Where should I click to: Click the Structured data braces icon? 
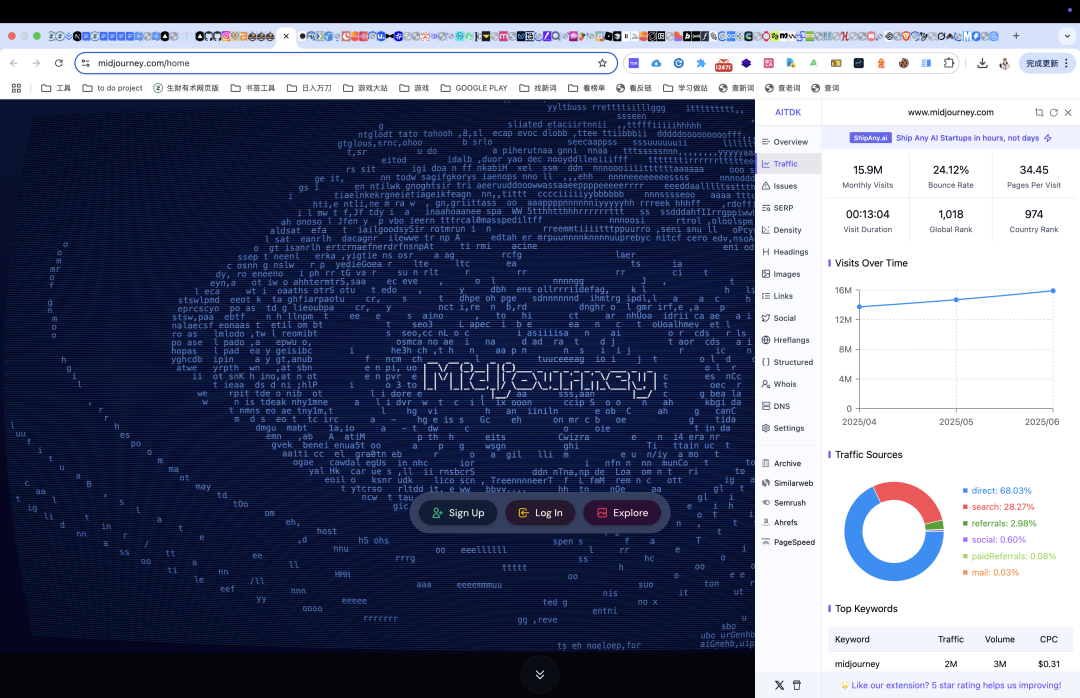766,362
